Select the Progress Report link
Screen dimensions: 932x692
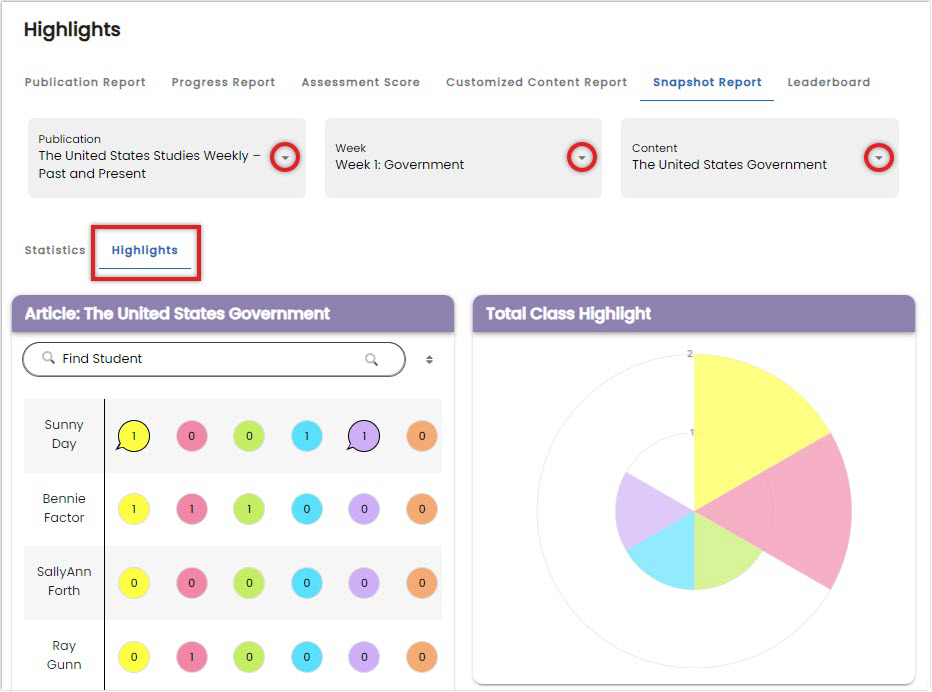pos(223,83)
